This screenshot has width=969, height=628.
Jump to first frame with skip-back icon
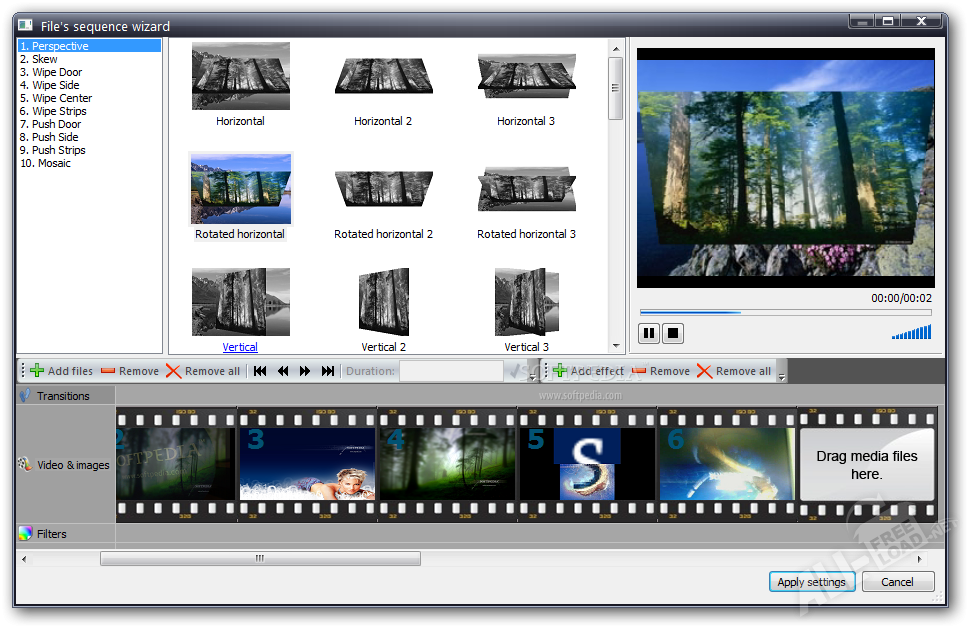(x=259, y=370)
